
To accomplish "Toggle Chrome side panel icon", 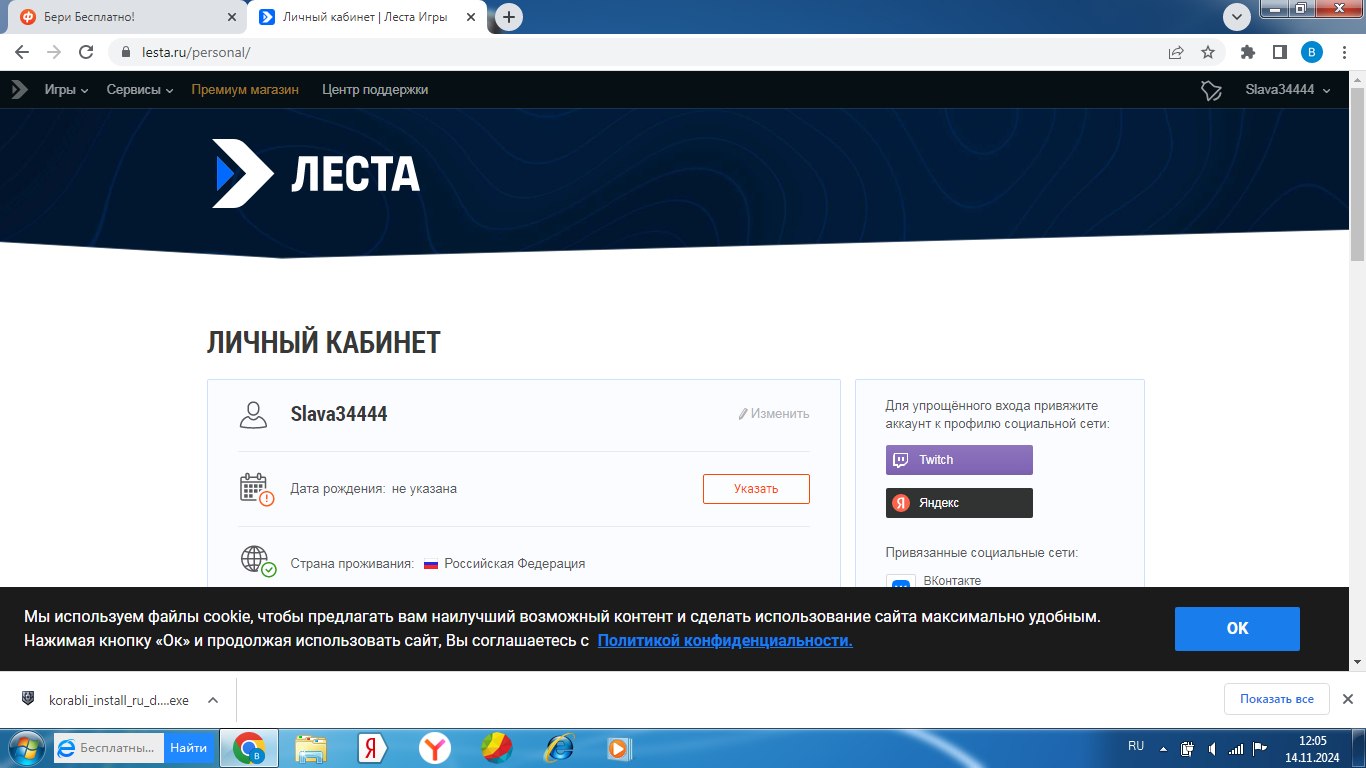I will coord(1279,52).
